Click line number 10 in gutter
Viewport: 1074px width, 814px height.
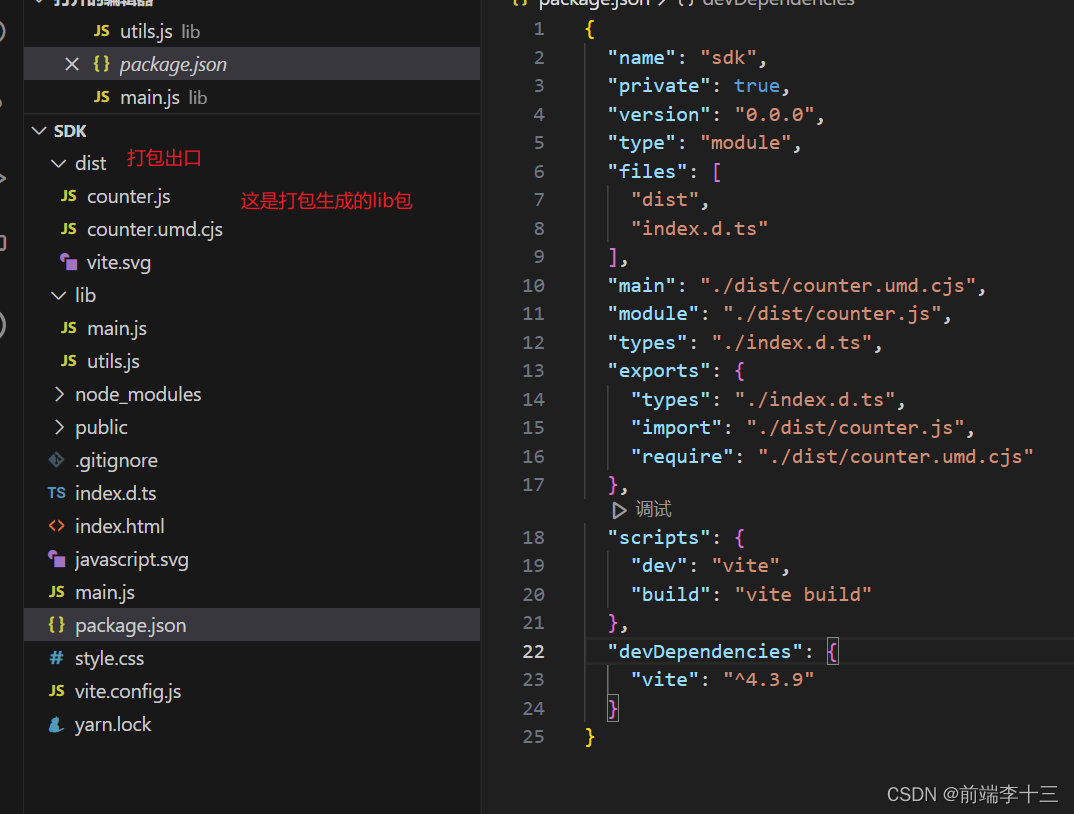pos(534,285)
